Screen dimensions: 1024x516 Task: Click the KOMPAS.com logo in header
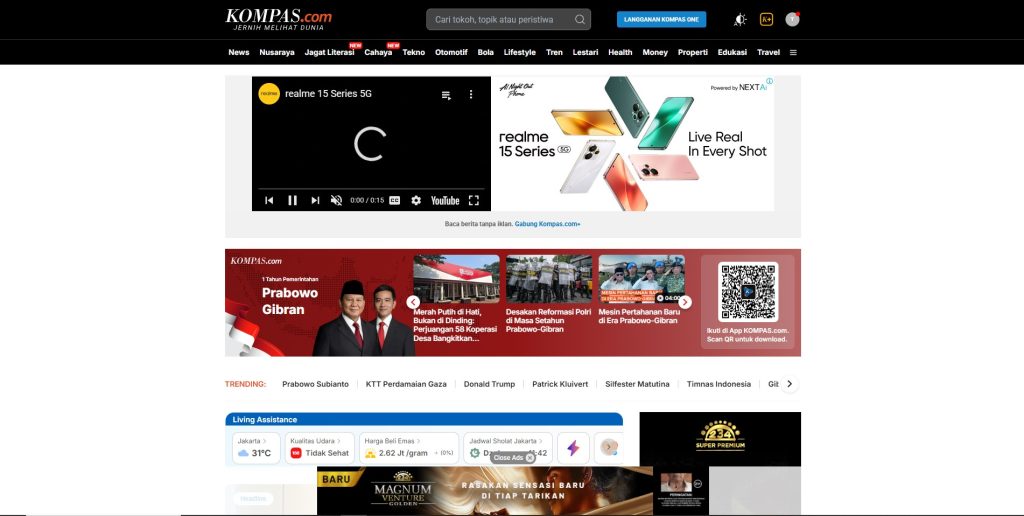278,20
